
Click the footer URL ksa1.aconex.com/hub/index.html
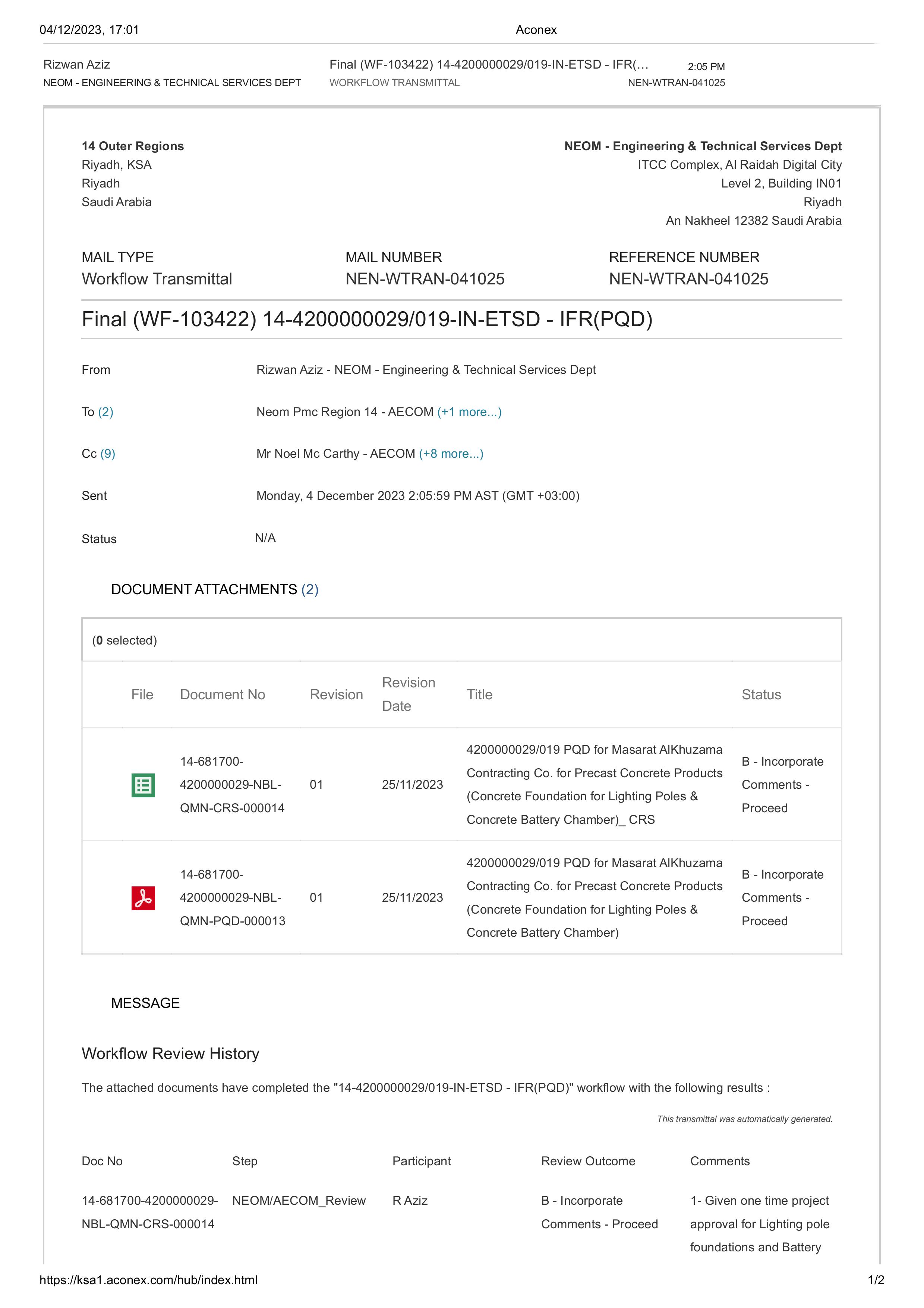pos(149,1280)
